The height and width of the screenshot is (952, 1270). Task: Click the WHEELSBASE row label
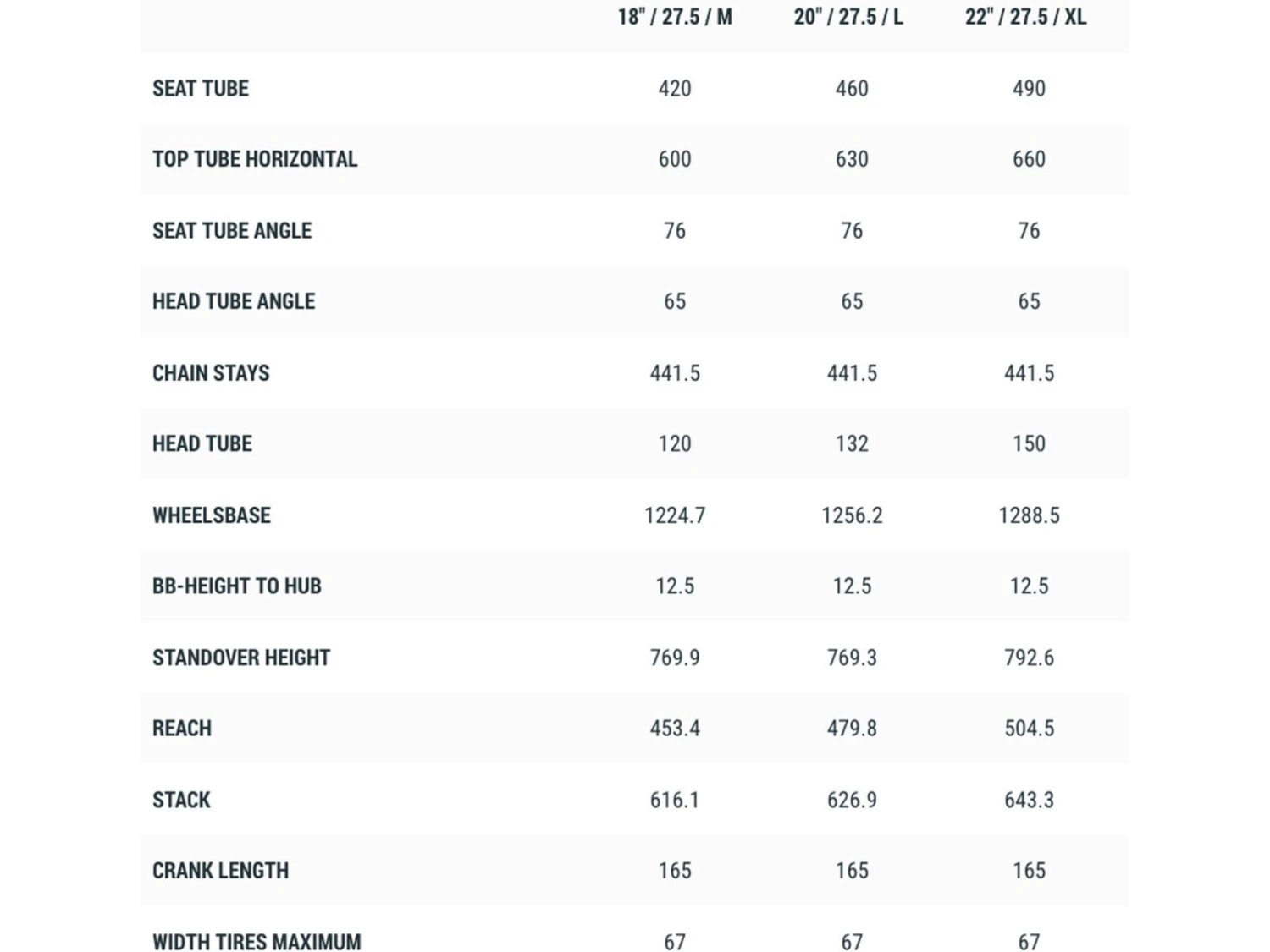click(x=212, y=515)
